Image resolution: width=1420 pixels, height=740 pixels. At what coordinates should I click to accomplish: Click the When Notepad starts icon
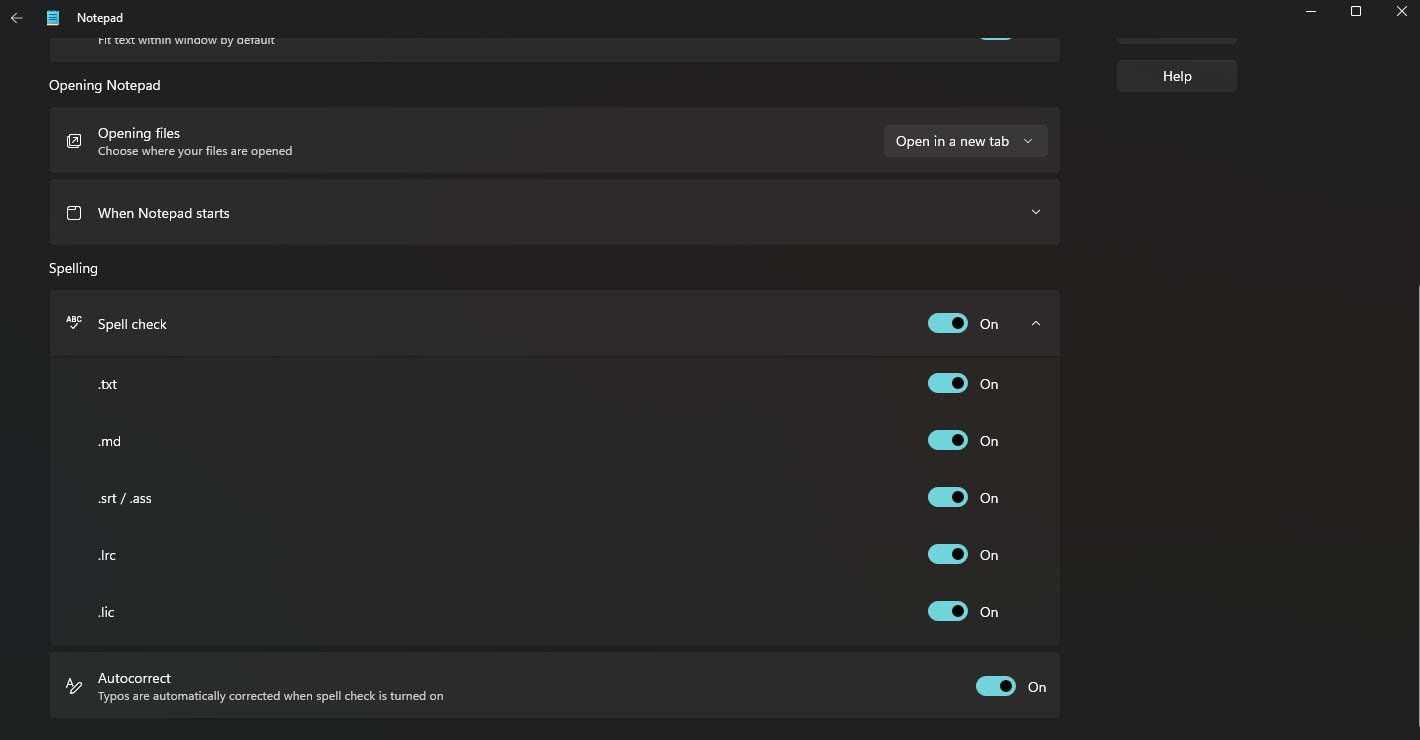74,213
